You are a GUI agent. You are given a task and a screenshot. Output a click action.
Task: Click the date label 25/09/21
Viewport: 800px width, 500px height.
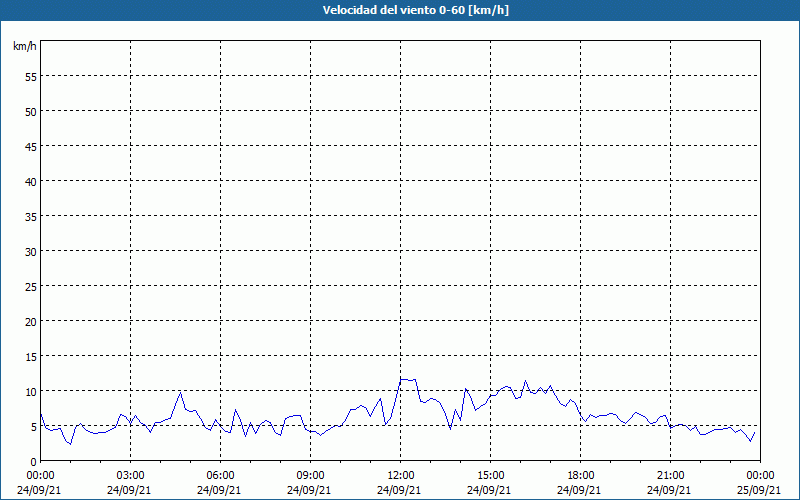click(x=759, y=490)
